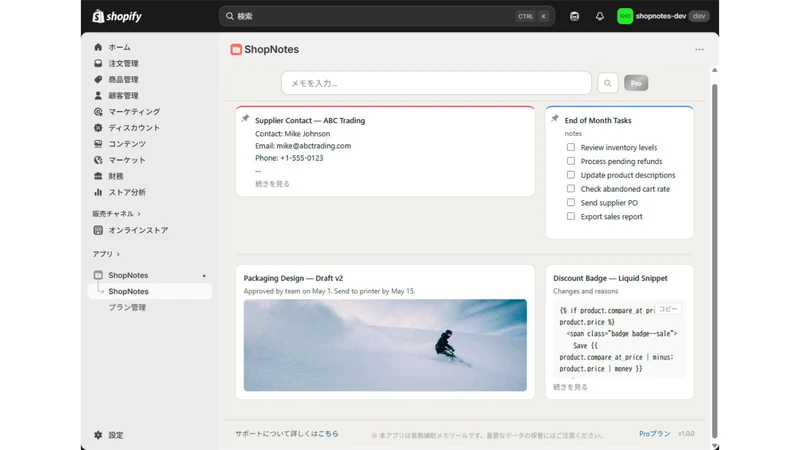Open notifications bell icon

599,16
